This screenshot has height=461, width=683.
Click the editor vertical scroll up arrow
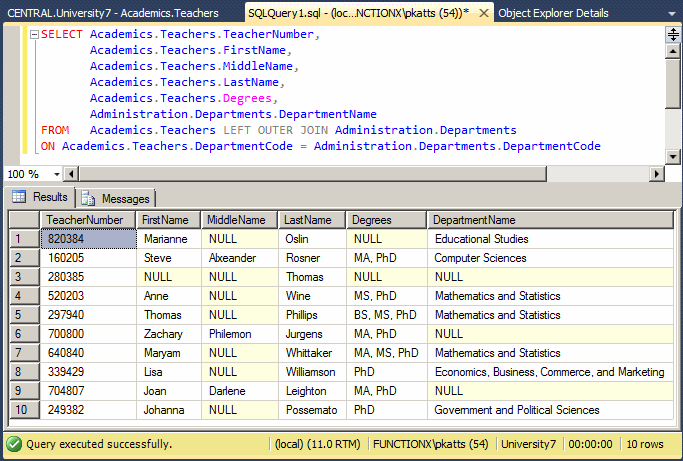click(673, 51)
